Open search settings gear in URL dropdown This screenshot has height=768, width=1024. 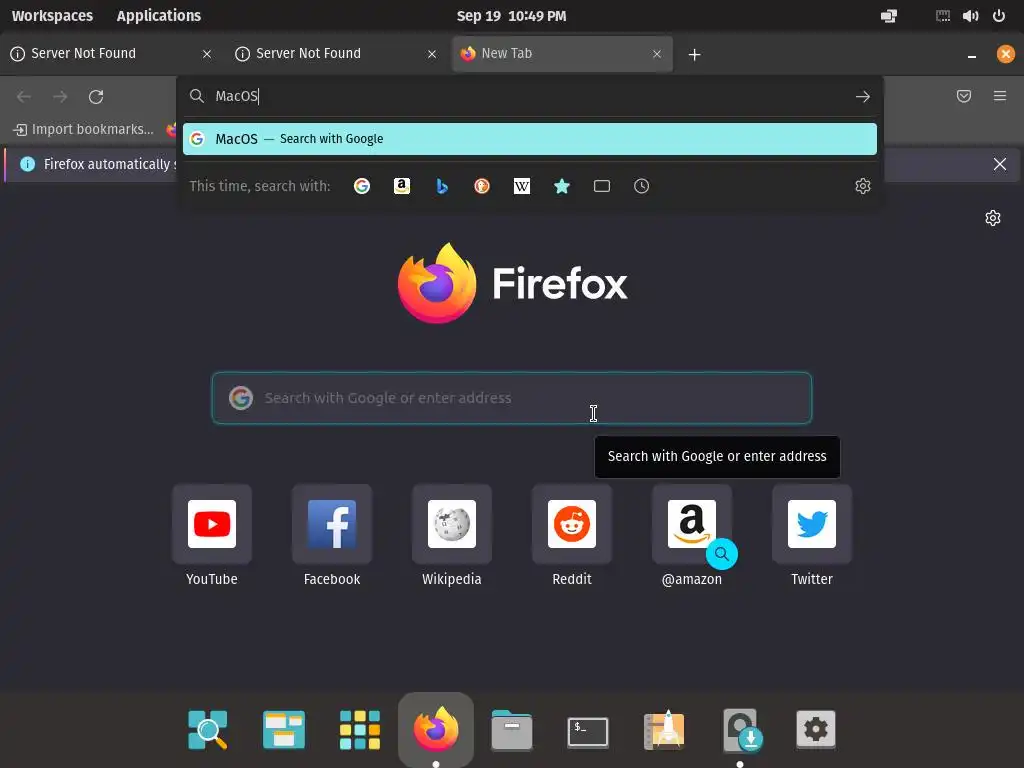[863, 186]
